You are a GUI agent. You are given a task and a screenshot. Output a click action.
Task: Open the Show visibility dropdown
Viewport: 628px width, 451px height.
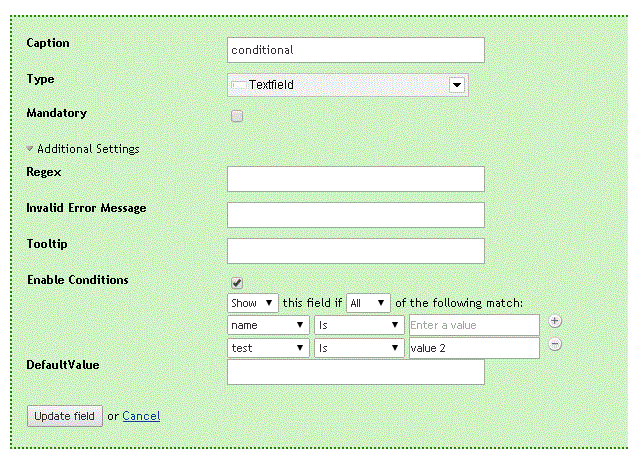coord(253,303)
